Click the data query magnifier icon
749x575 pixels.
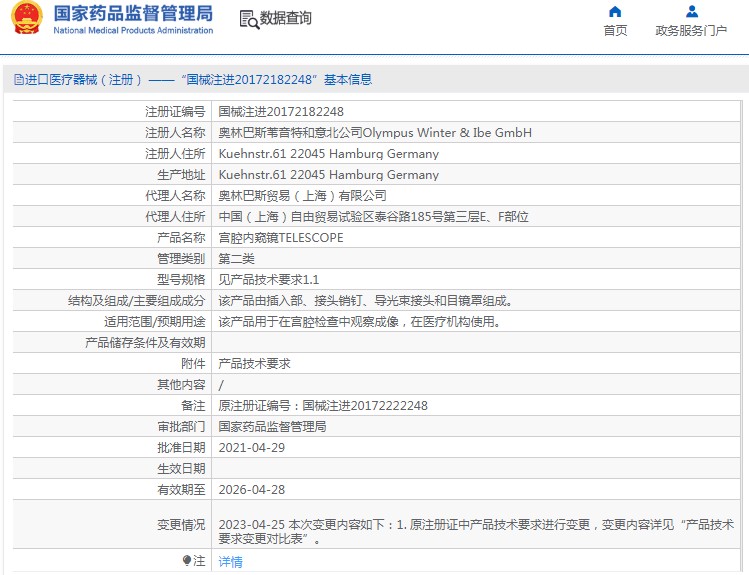(x=248, y=19)
